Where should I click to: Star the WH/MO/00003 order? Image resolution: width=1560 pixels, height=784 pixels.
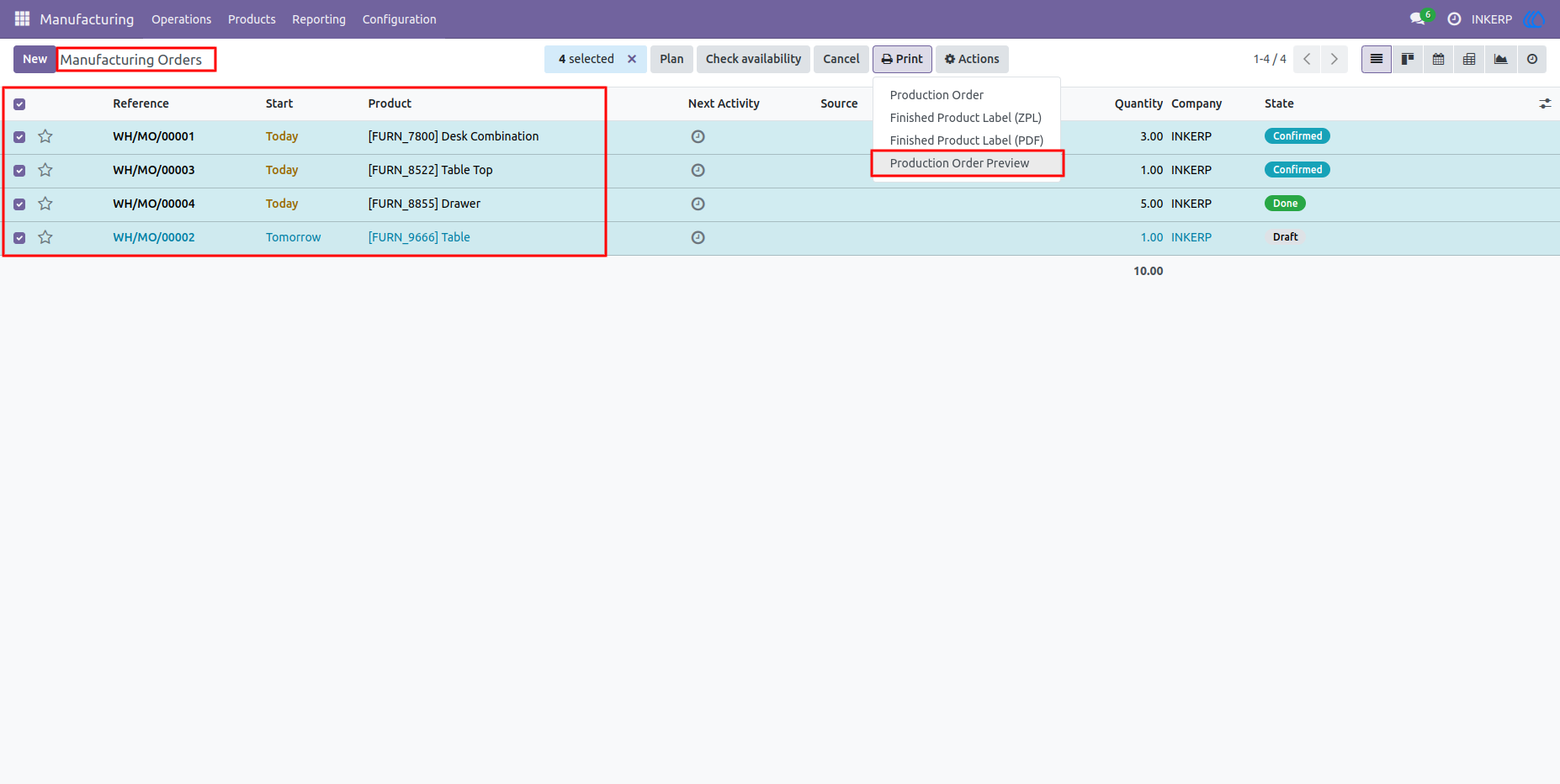pyautogui.click(x=45, y=170)
